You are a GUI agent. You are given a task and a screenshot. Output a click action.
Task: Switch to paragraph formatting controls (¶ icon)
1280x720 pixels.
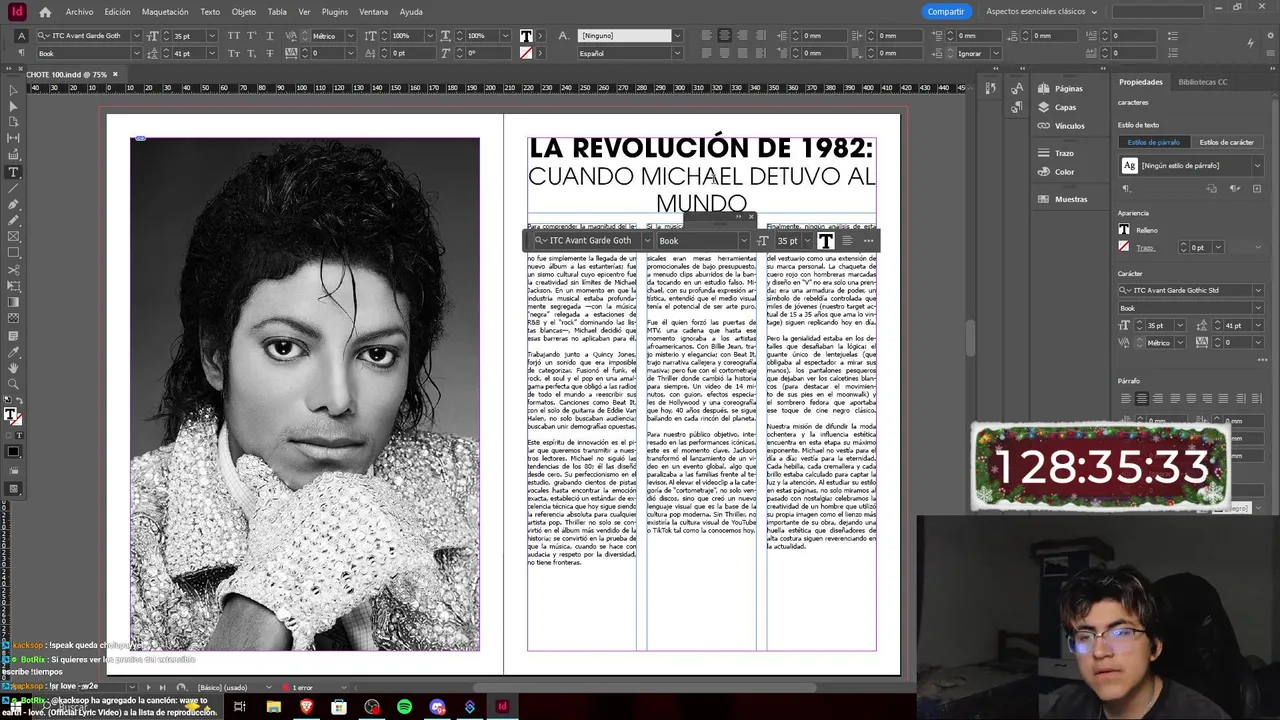click(x=22, y=53)
